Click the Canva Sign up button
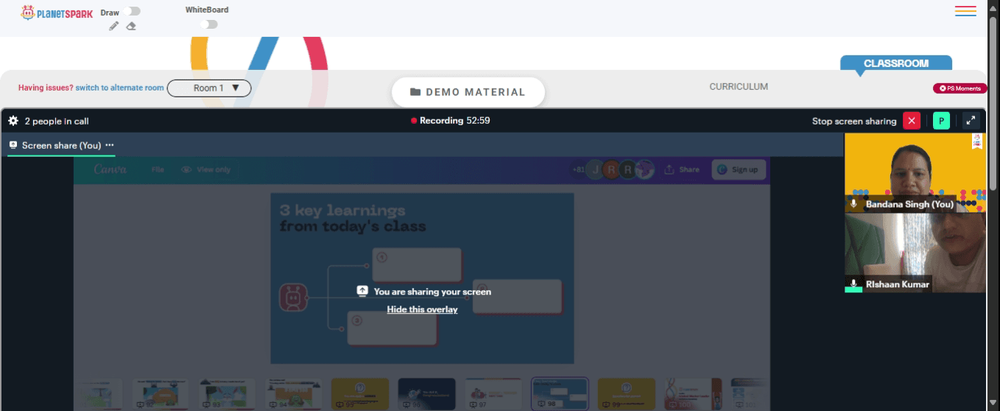The image size is (1000, 411). click(x=739, y=170)
